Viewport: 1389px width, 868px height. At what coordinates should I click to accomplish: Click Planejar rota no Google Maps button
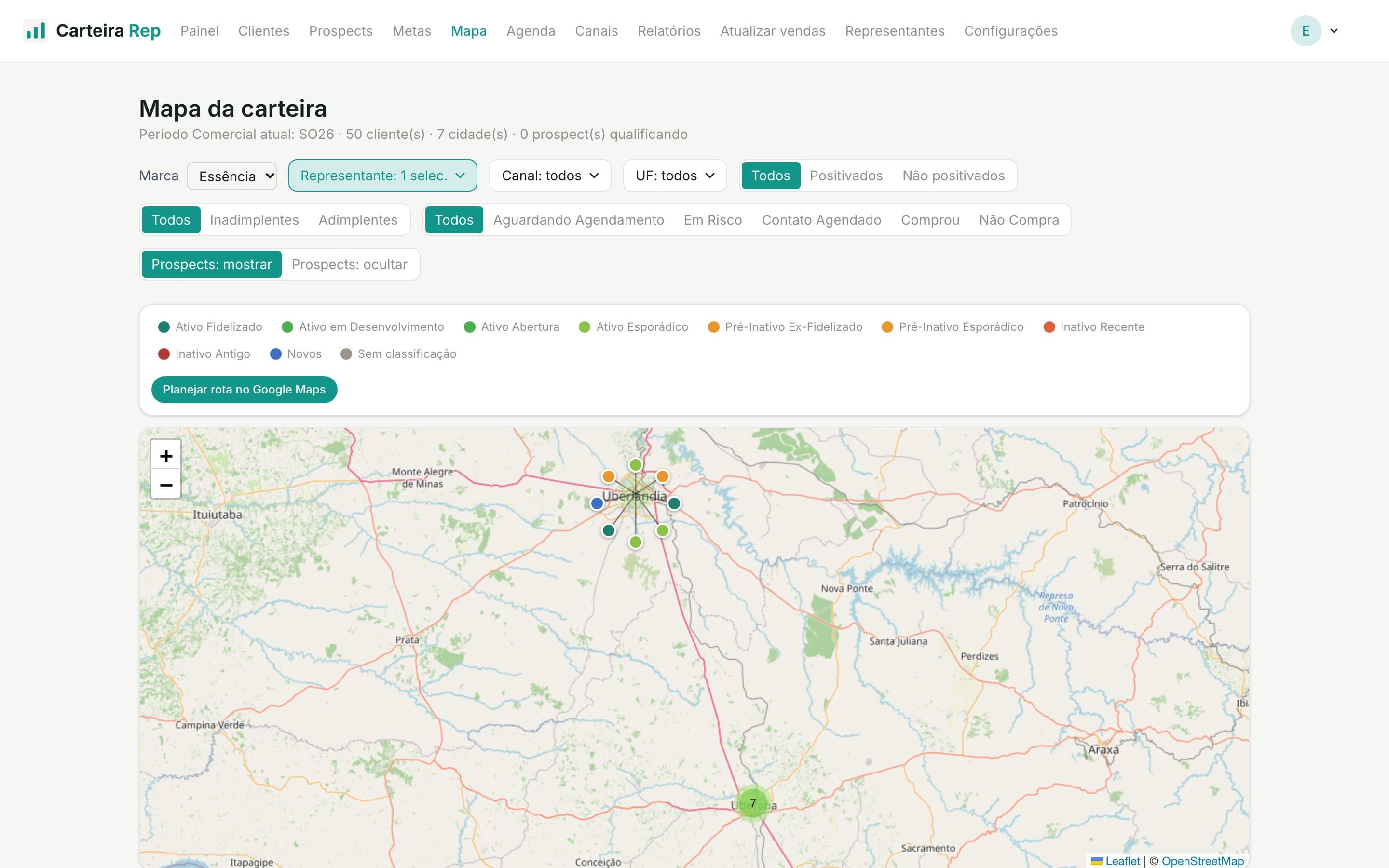[244, 390]
